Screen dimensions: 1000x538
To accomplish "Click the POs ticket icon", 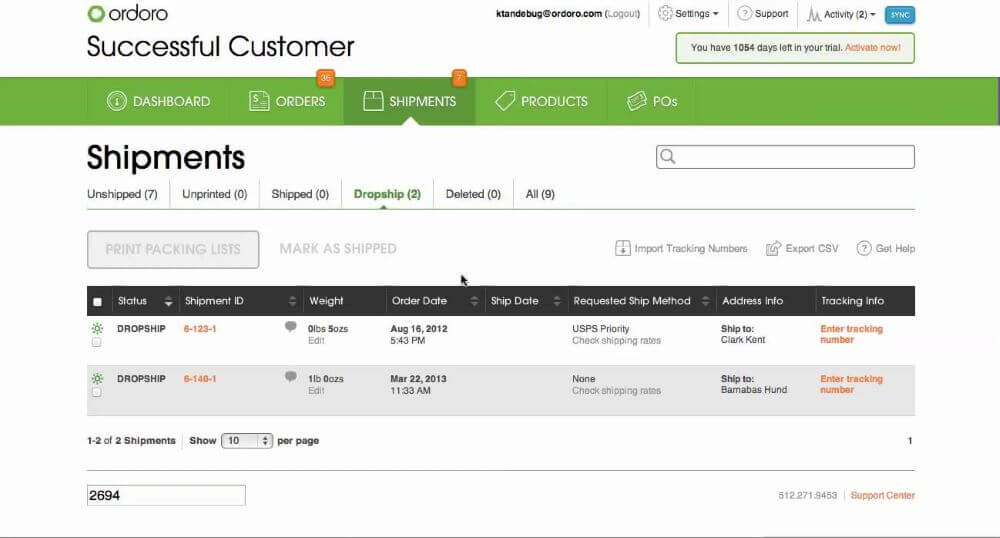I will [x=636, y=101].
